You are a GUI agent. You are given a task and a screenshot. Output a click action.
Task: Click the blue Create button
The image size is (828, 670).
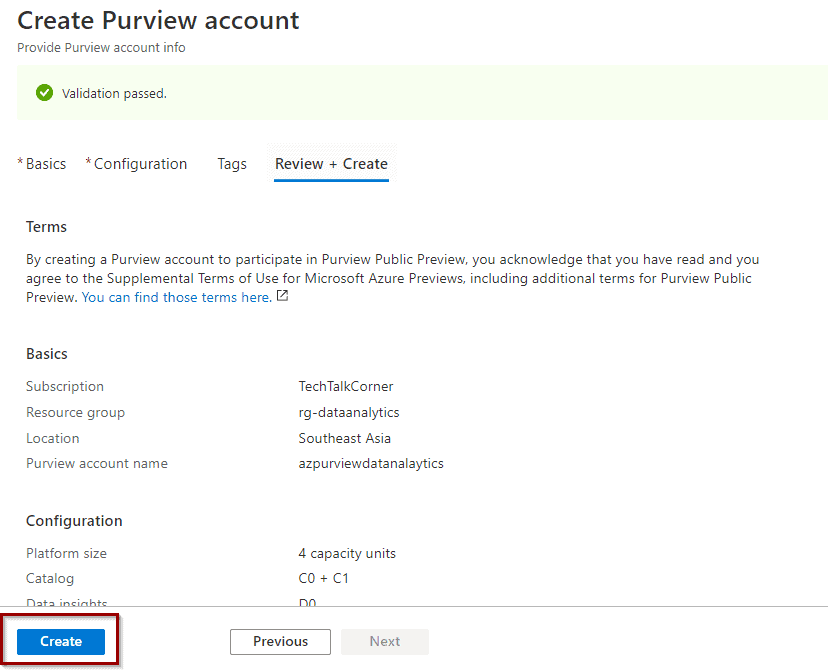pos(61,641)
